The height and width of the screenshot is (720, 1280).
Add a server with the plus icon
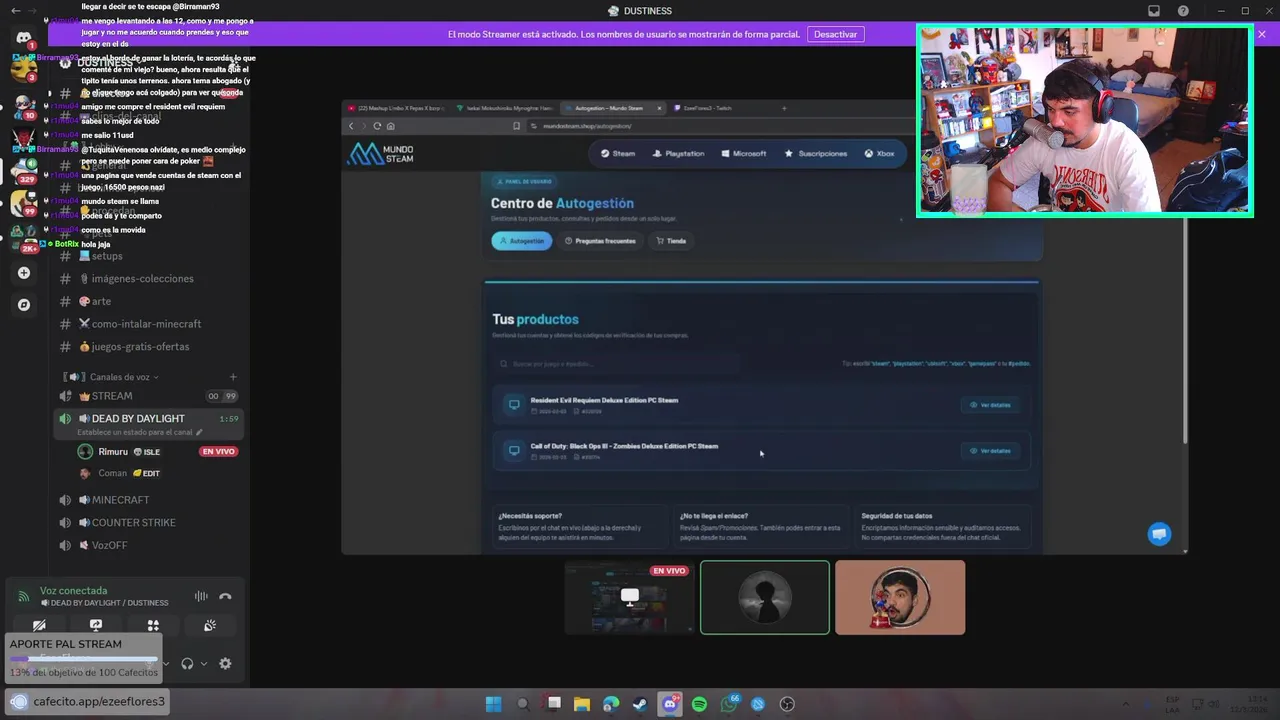pos(24,272)
